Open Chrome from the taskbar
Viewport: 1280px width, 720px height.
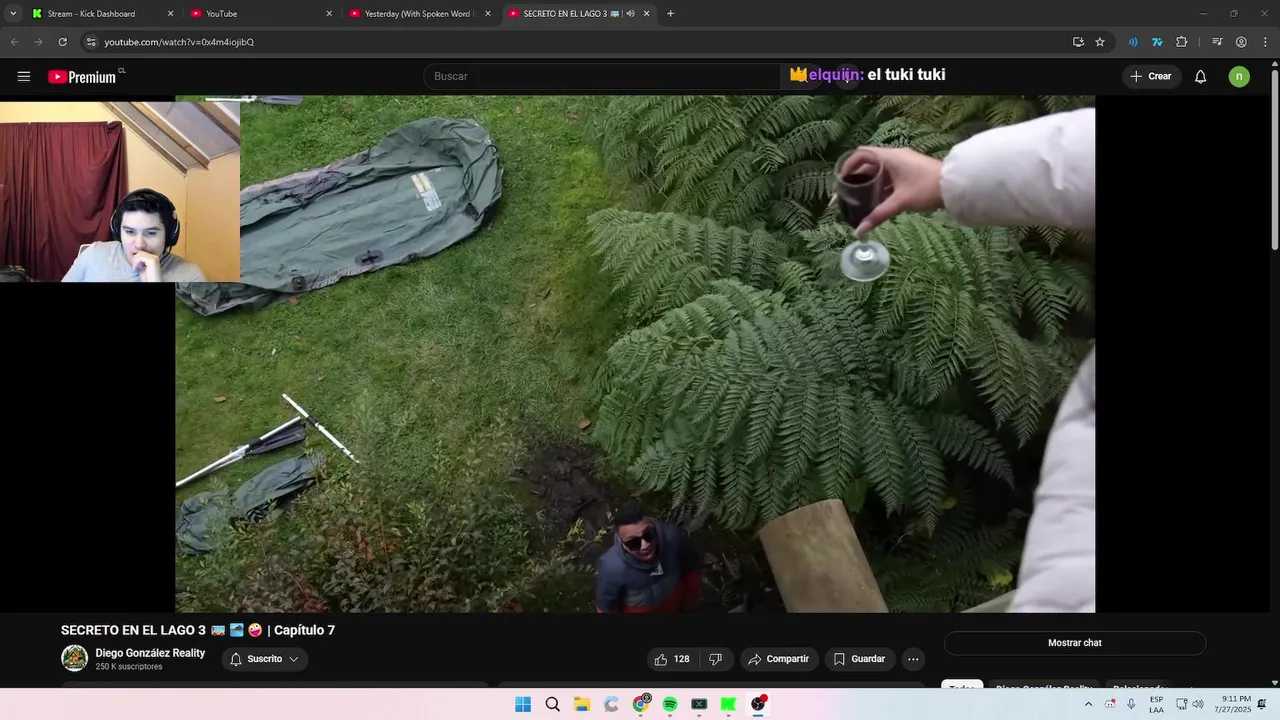coord(641,704)
